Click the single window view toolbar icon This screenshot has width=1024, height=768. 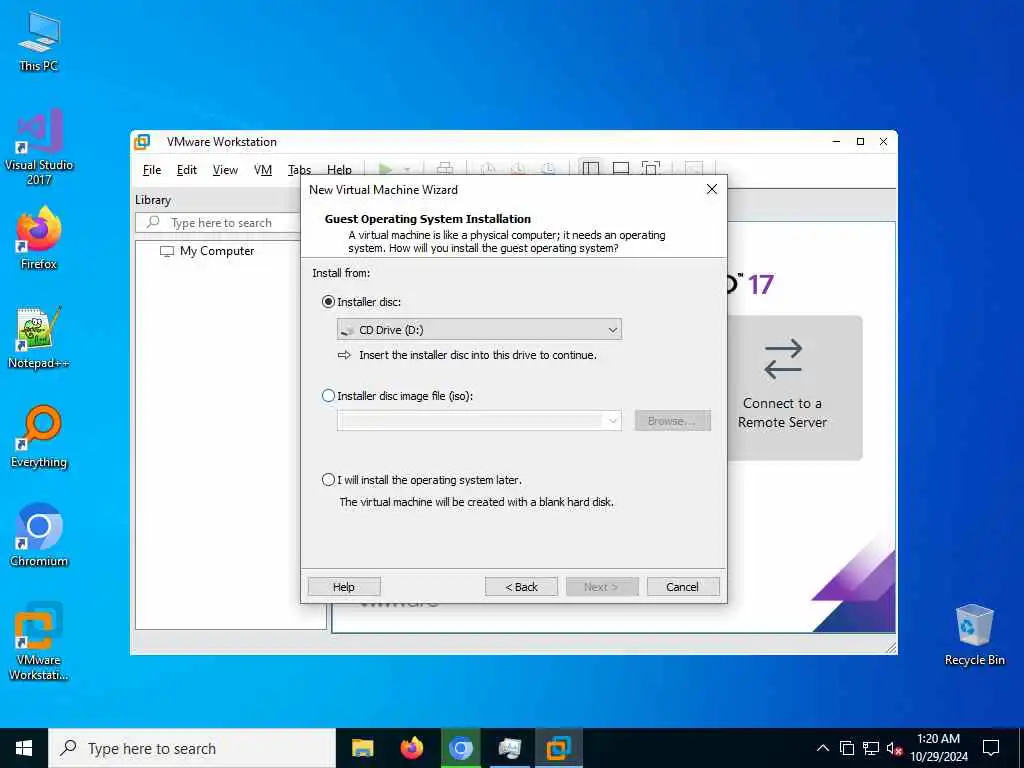pyautogui.click(x=621, y=169)
